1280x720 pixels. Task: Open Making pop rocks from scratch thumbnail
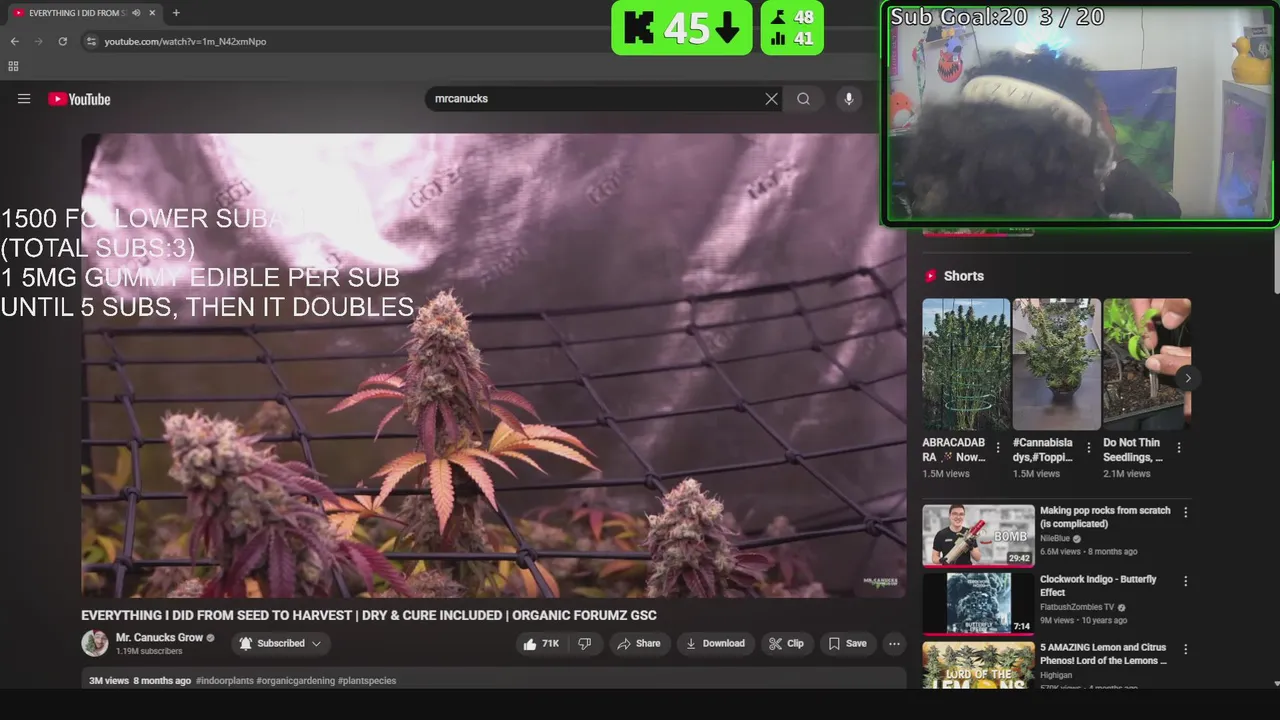978,535
